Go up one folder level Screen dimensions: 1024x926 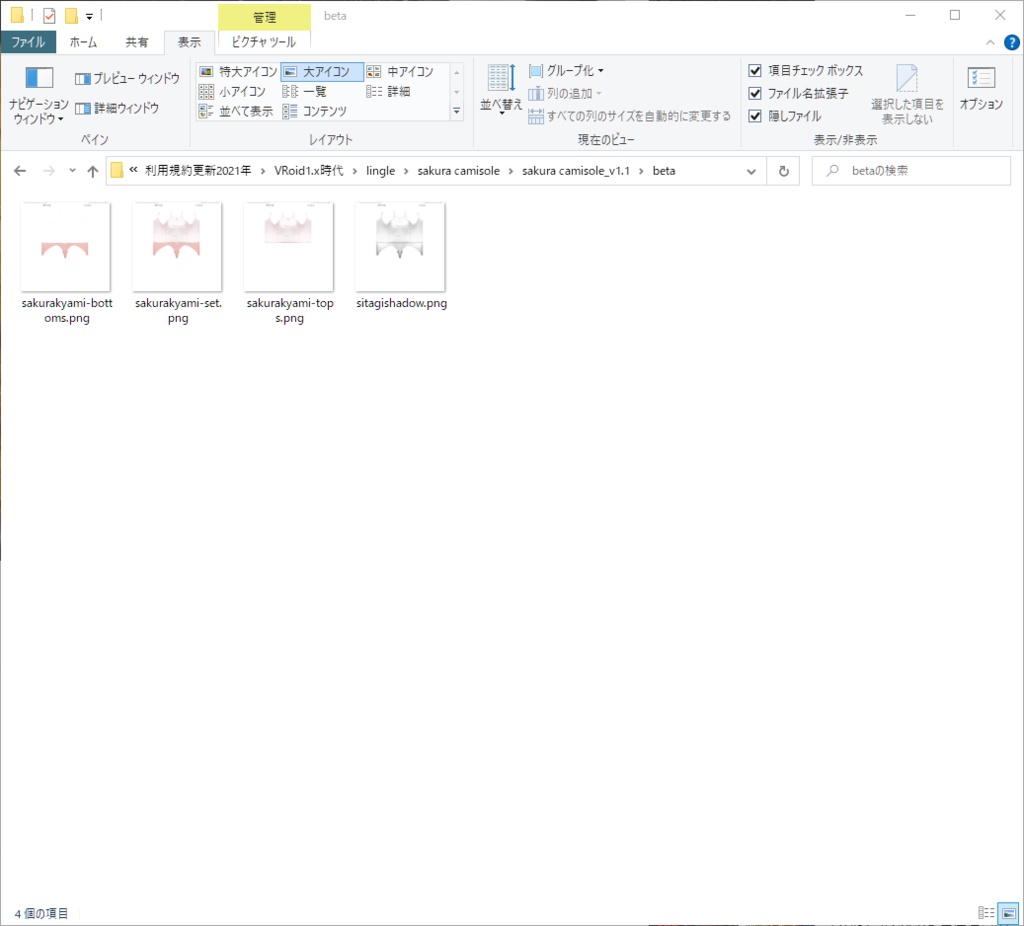point(93,171)
